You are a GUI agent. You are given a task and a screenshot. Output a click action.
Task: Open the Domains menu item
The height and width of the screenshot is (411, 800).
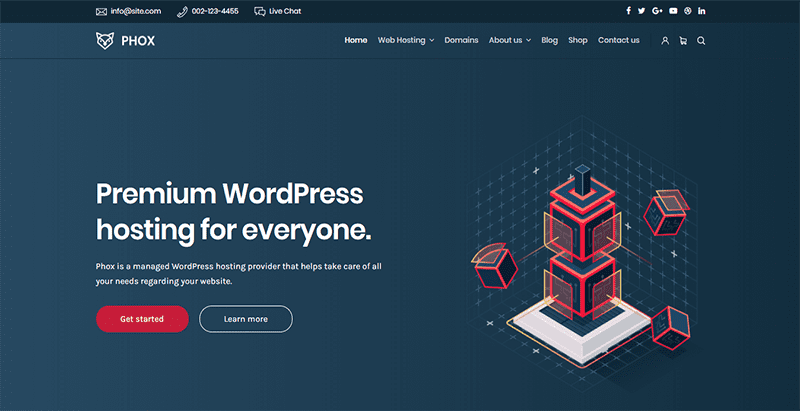tap(461, 40)
